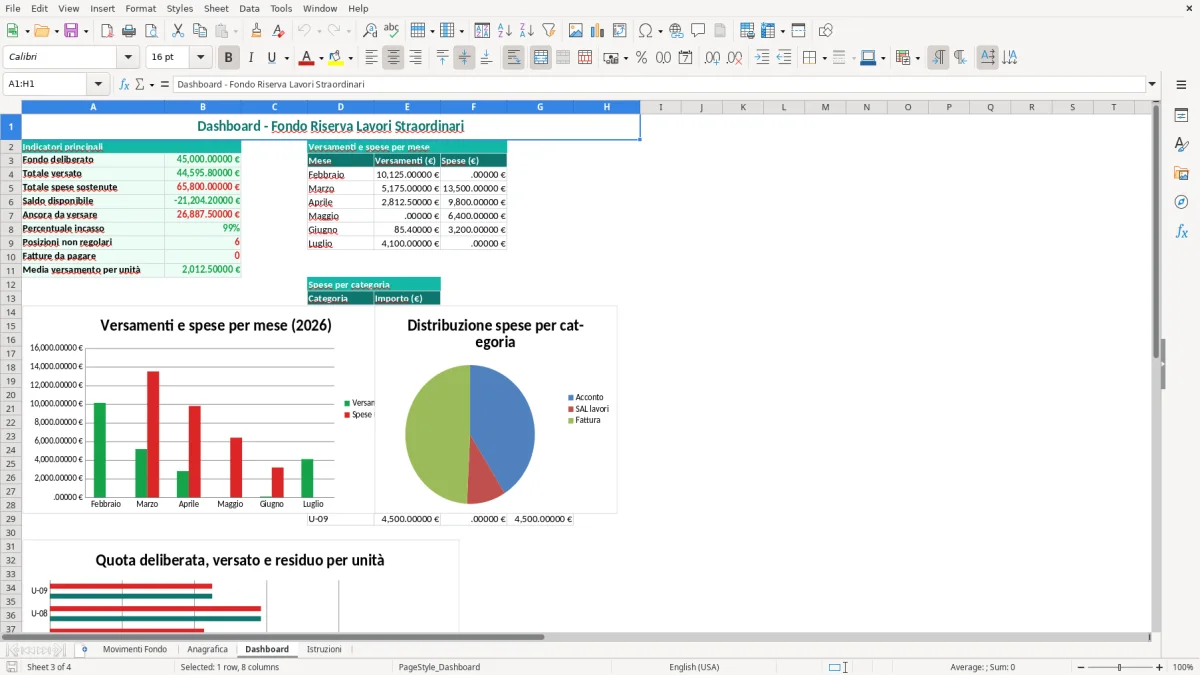Open the Name Box dropdown
This screenshot has height=675, width=1200.
[98, 84]
